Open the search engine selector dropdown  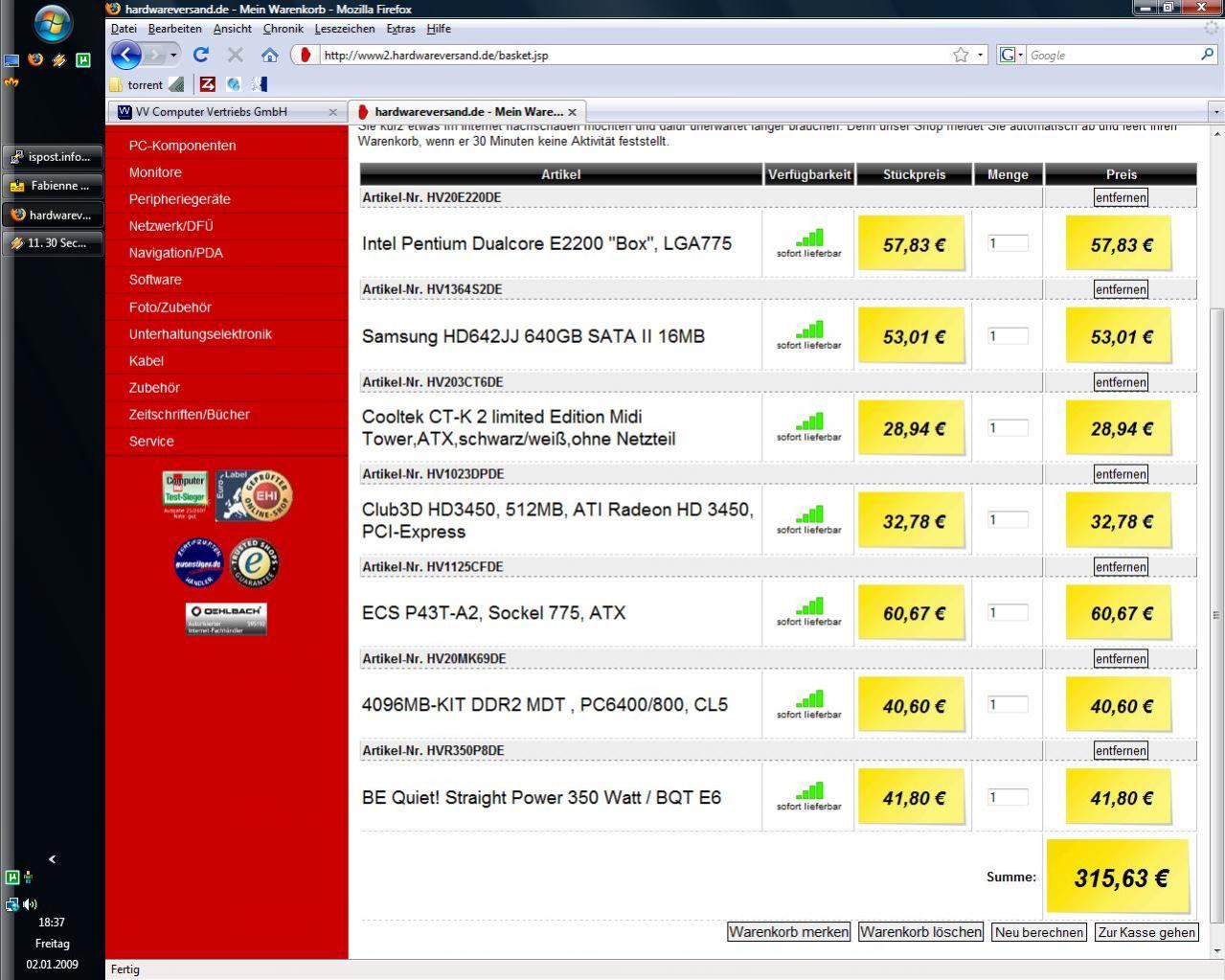pos(1011,55)
